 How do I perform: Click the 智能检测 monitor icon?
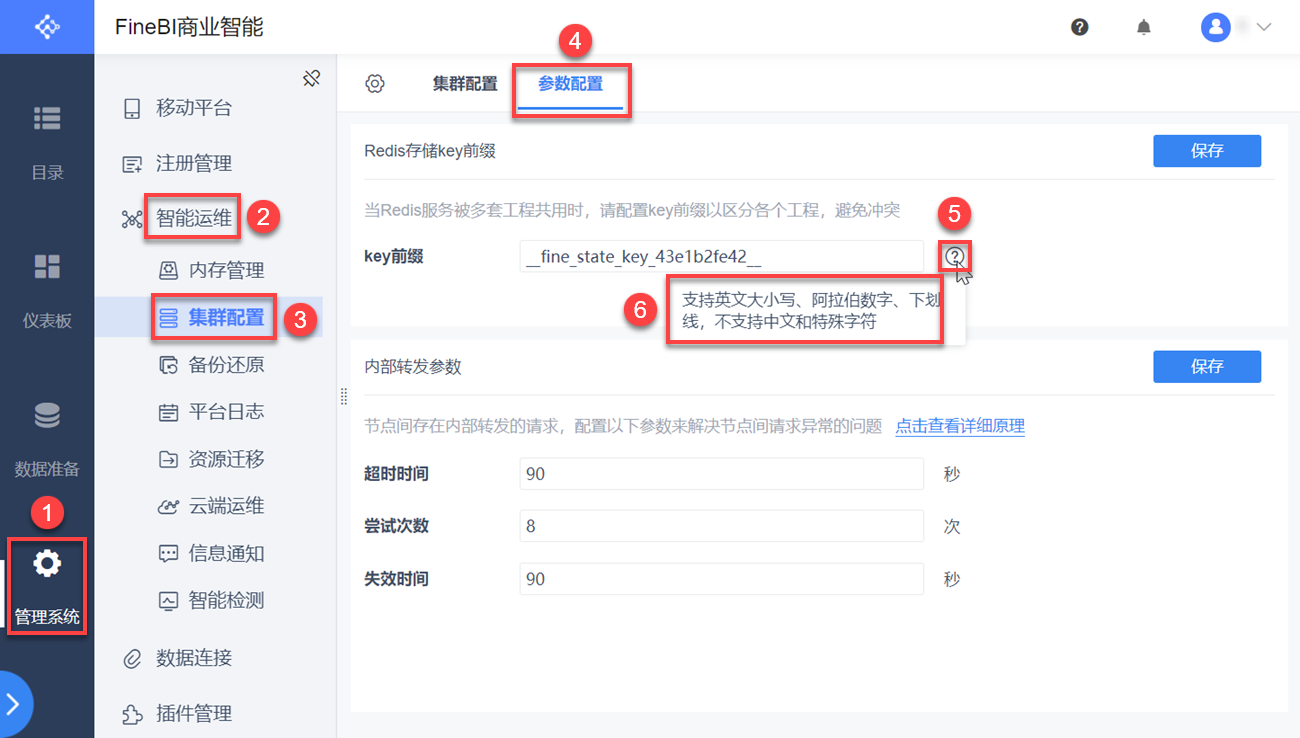pos(169,601)
